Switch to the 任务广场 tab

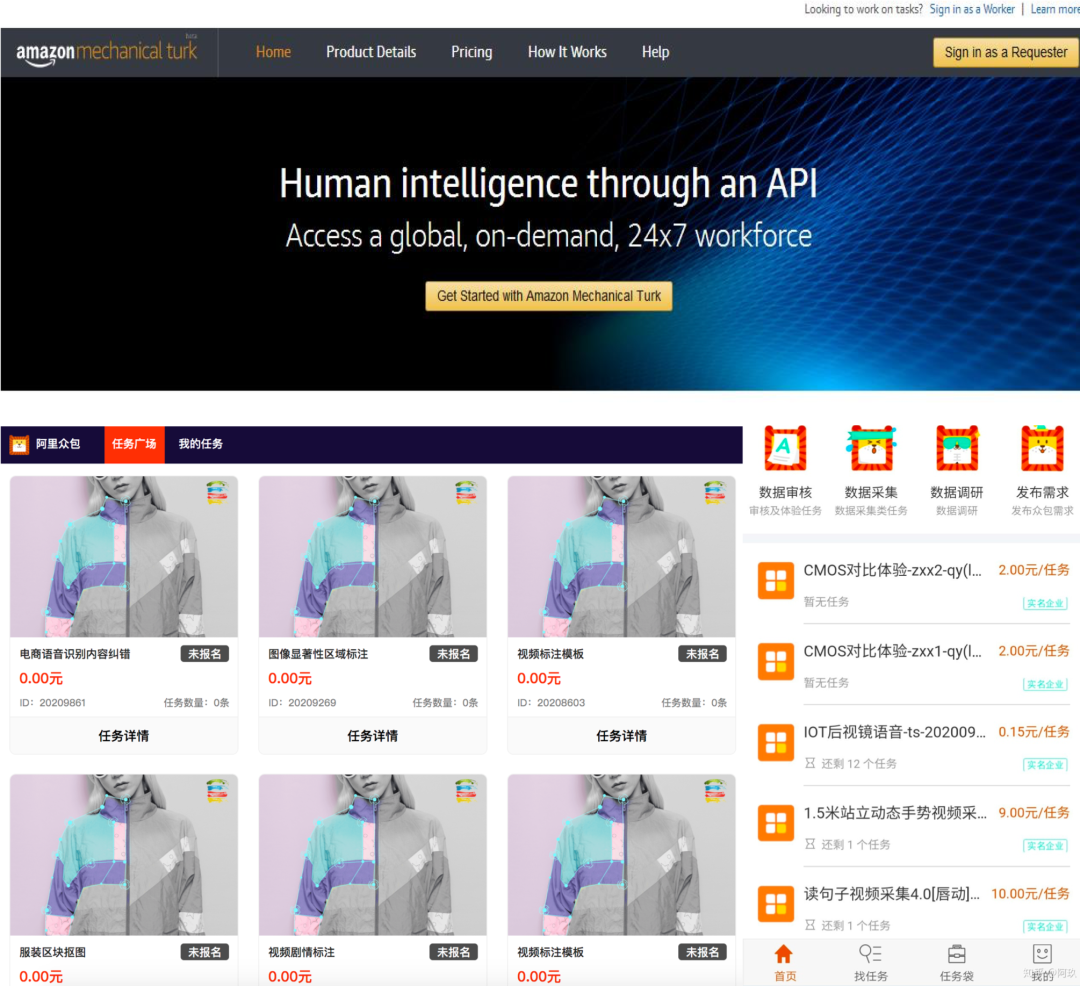point(134,444)
